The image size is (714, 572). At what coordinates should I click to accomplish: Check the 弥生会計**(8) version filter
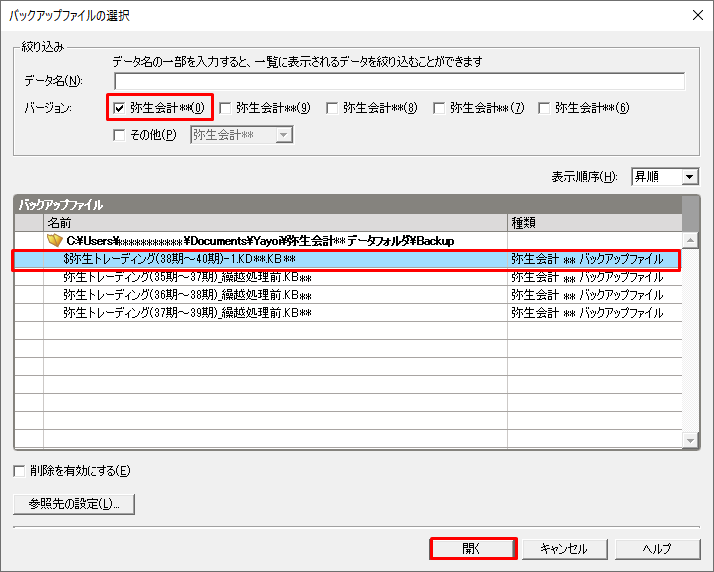click(x=332, y=108)
